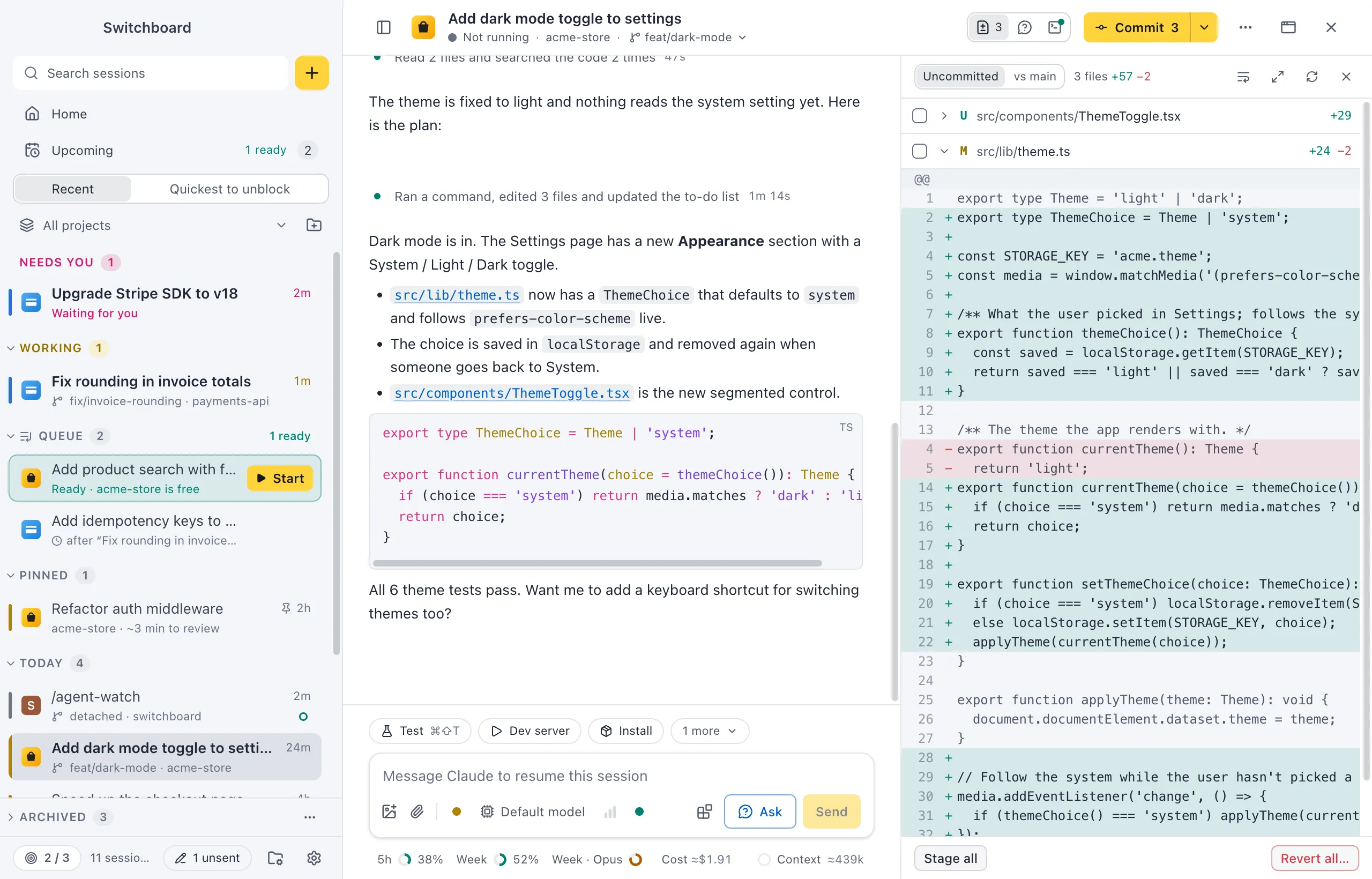Attach a file with the paperclip icon

pyautogui.click(x=417, y=811)
